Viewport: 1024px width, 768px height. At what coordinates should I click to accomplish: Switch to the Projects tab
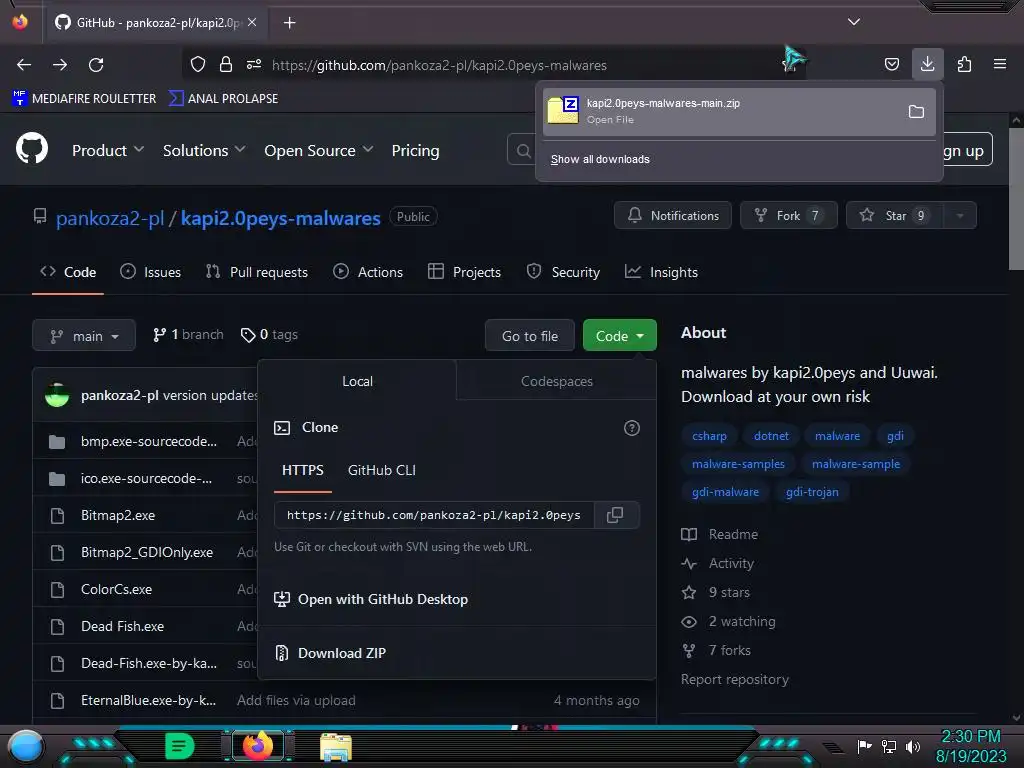[x=464, y=272]
